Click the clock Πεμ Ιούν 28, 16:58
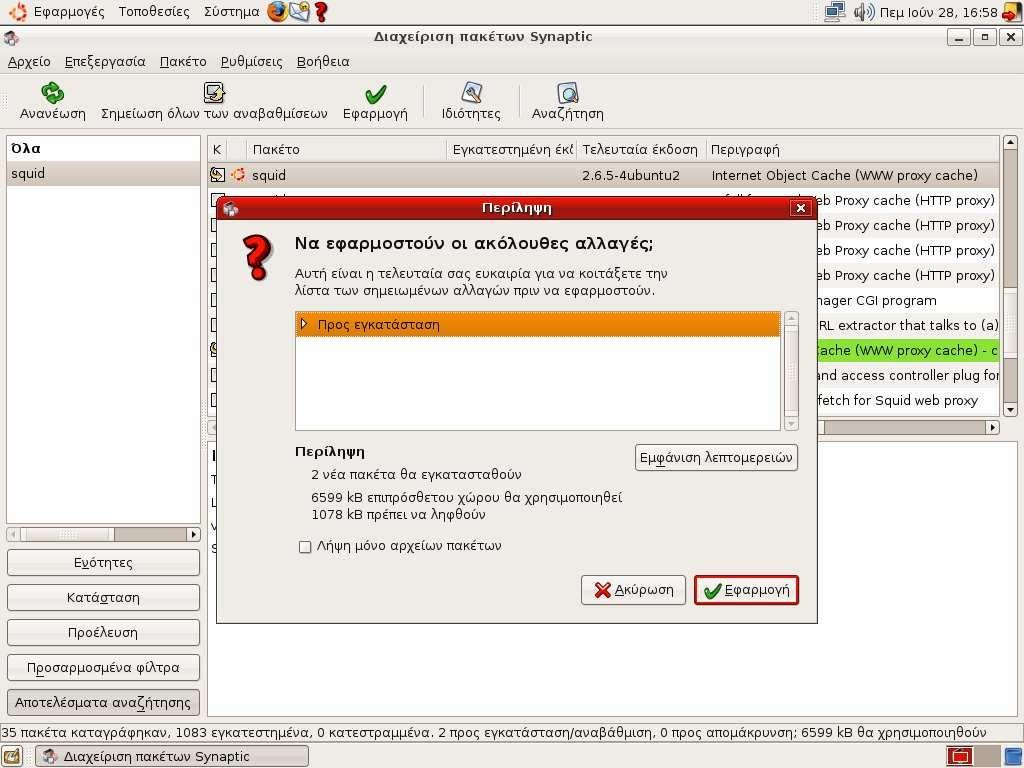The image size is (1024, 768). pyautogui.click(x=938, y=12)
